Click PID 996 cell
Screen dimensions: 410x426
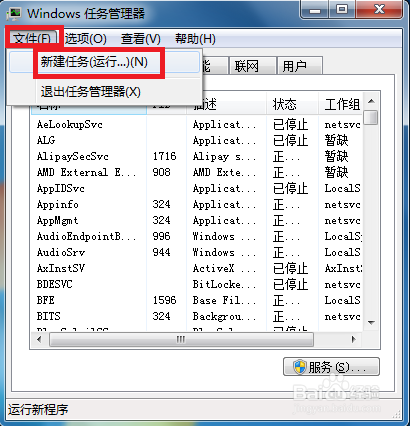click(161, 236)
